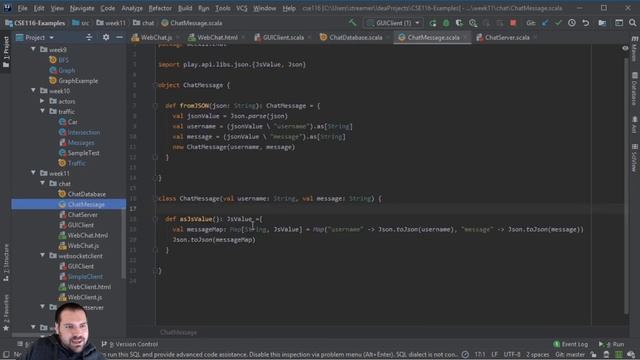
Task: Collapse the week11 folder
Action: point(33,173)
